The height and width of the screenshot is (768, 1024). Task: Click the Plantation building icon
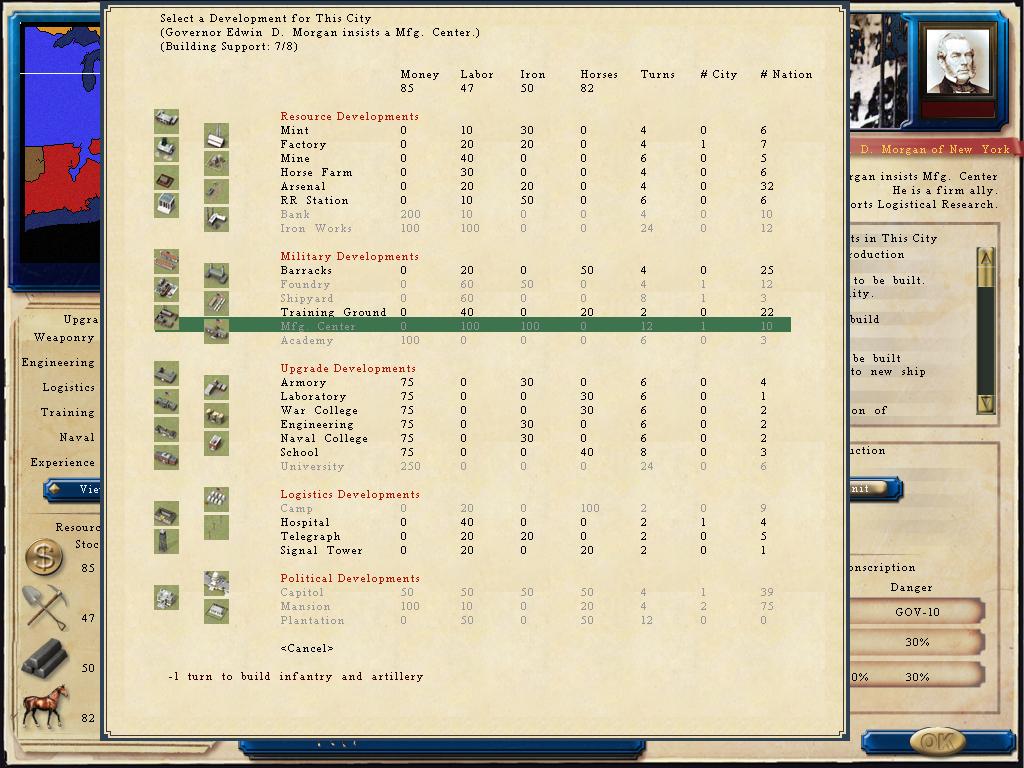pos(216,612)
